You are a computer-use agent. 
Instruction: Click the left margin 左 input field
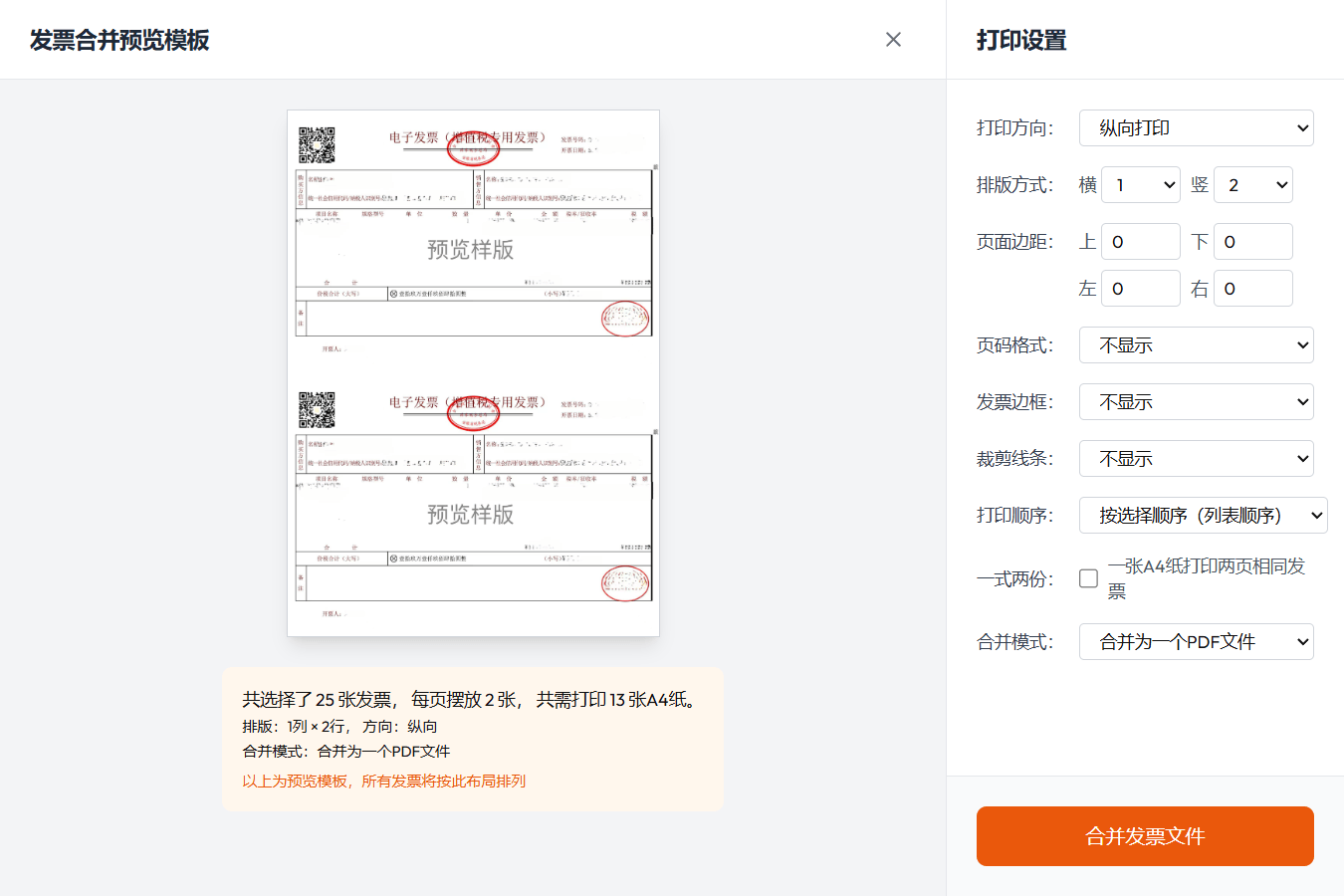pos(1140,289)
